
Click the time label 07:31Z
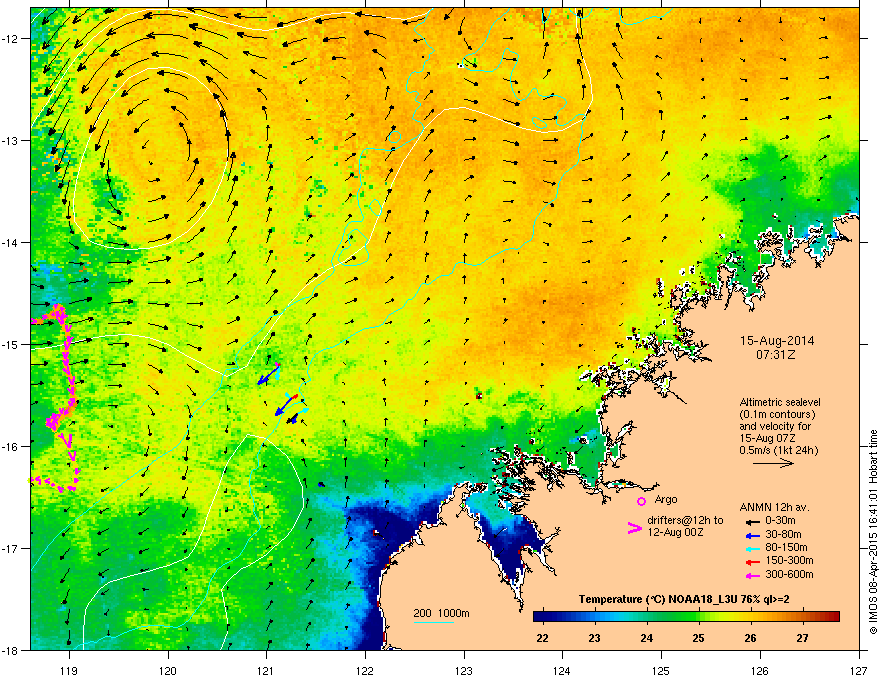[776, 355]
